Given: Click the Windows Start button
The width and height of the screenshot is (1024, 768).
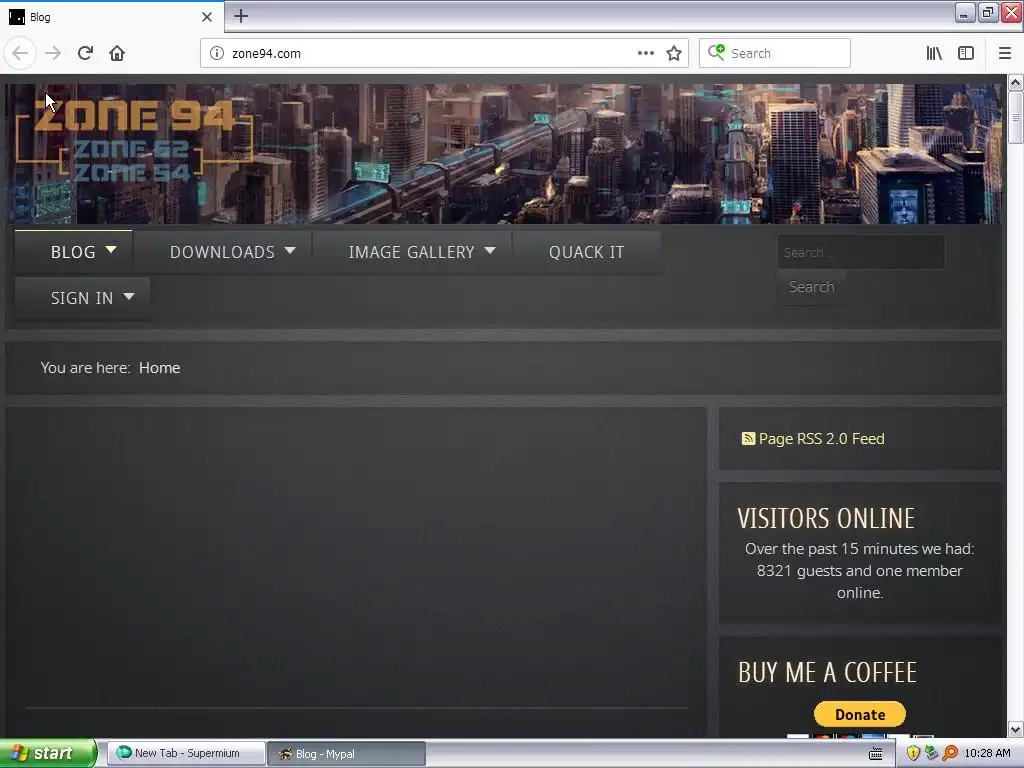Looking at the screenshot, I should [48, 753].
